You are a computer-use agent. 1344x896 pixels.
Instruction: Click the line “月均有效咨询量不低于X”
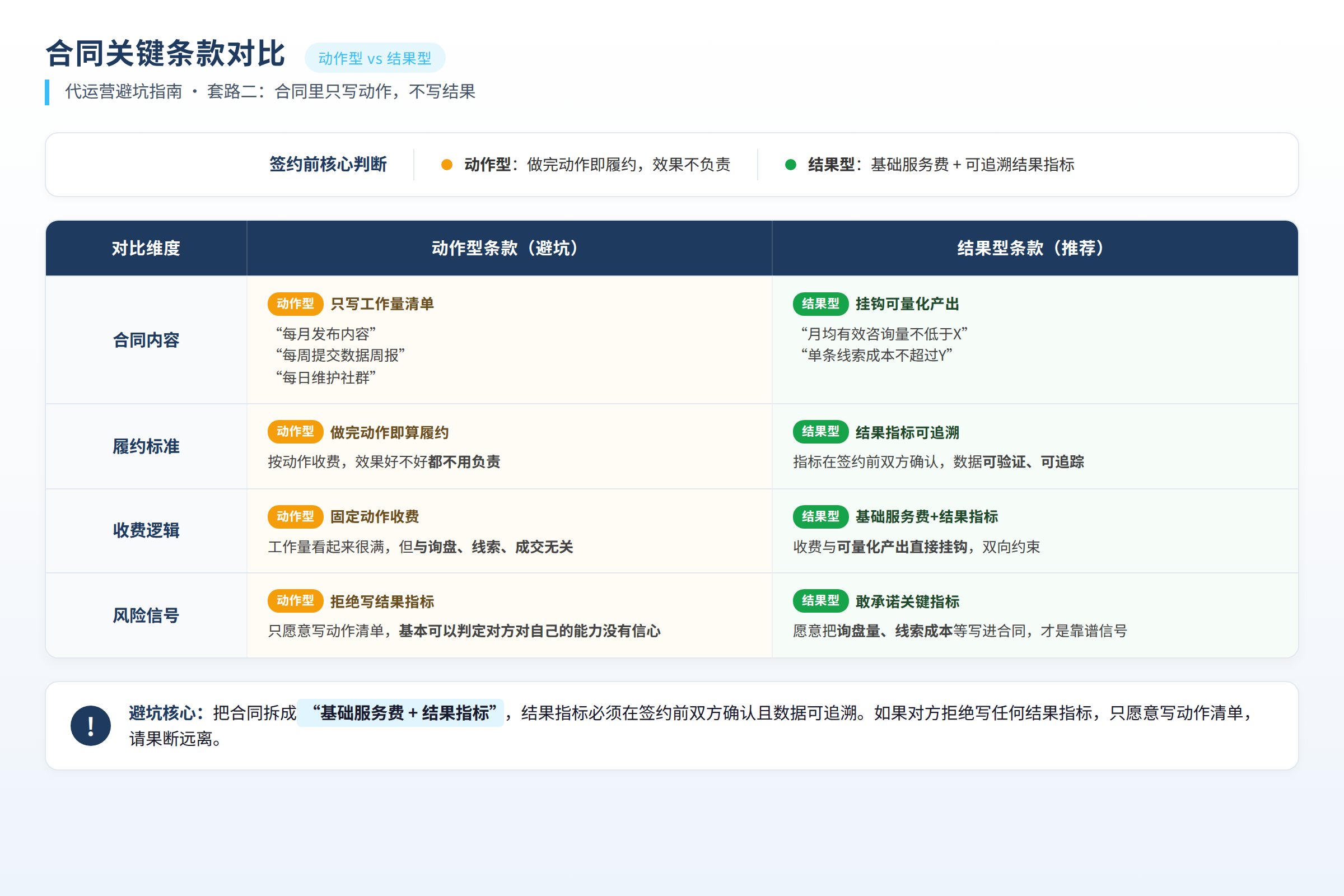(884, 334)
